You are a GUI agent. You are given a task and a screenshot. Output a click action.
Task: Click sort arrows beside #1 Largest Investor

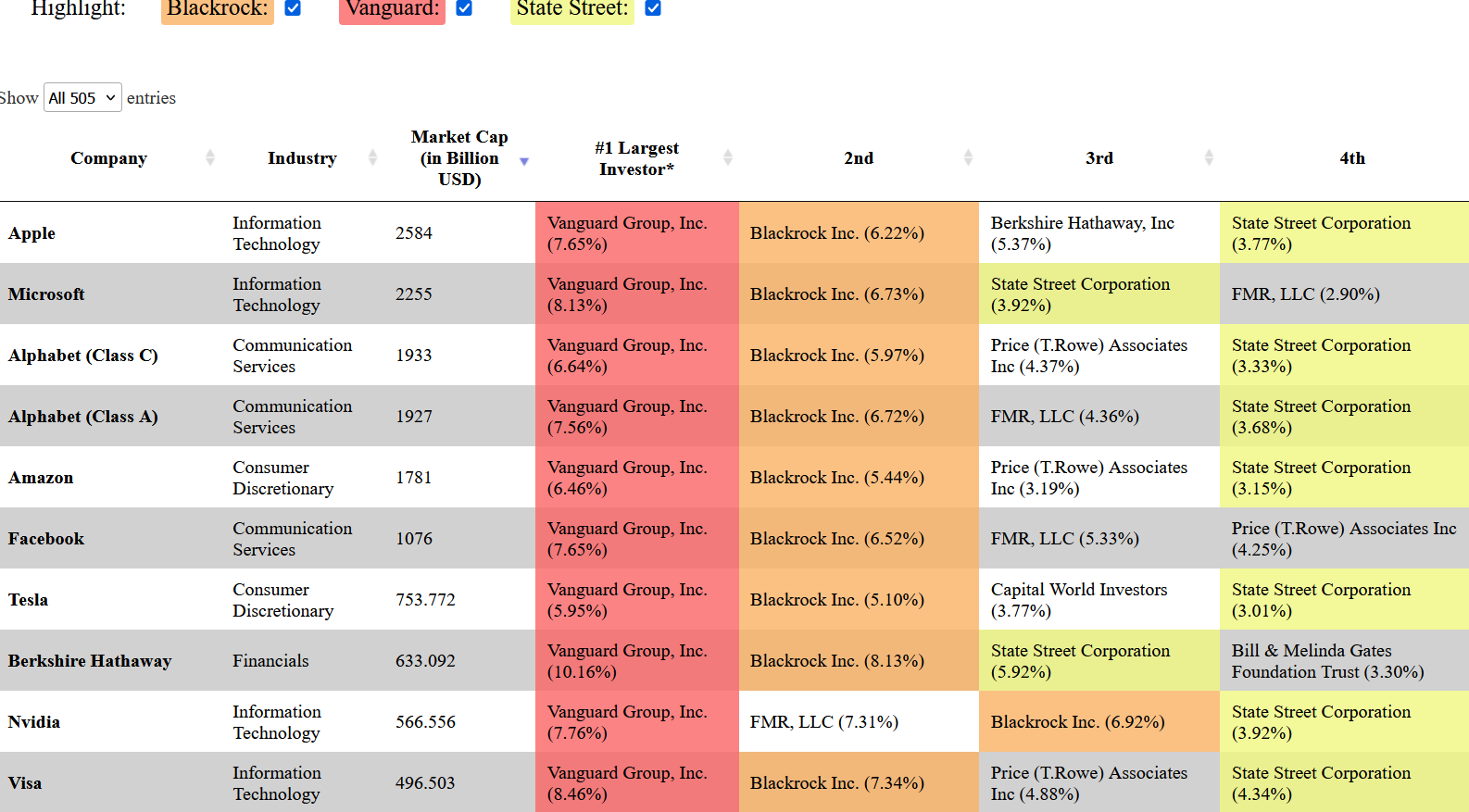(x=727, y=158)
